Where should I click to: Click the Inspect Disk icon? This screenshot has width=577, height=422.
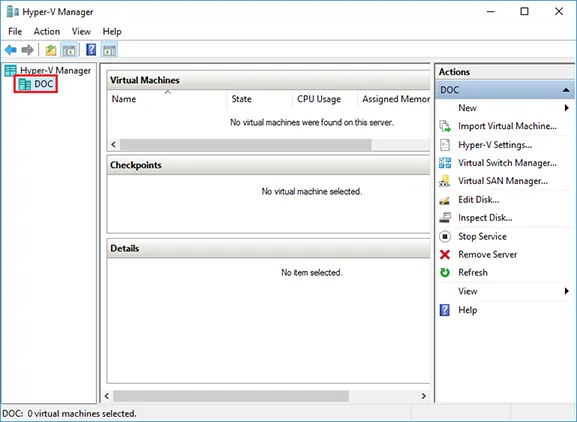point(445,218)
